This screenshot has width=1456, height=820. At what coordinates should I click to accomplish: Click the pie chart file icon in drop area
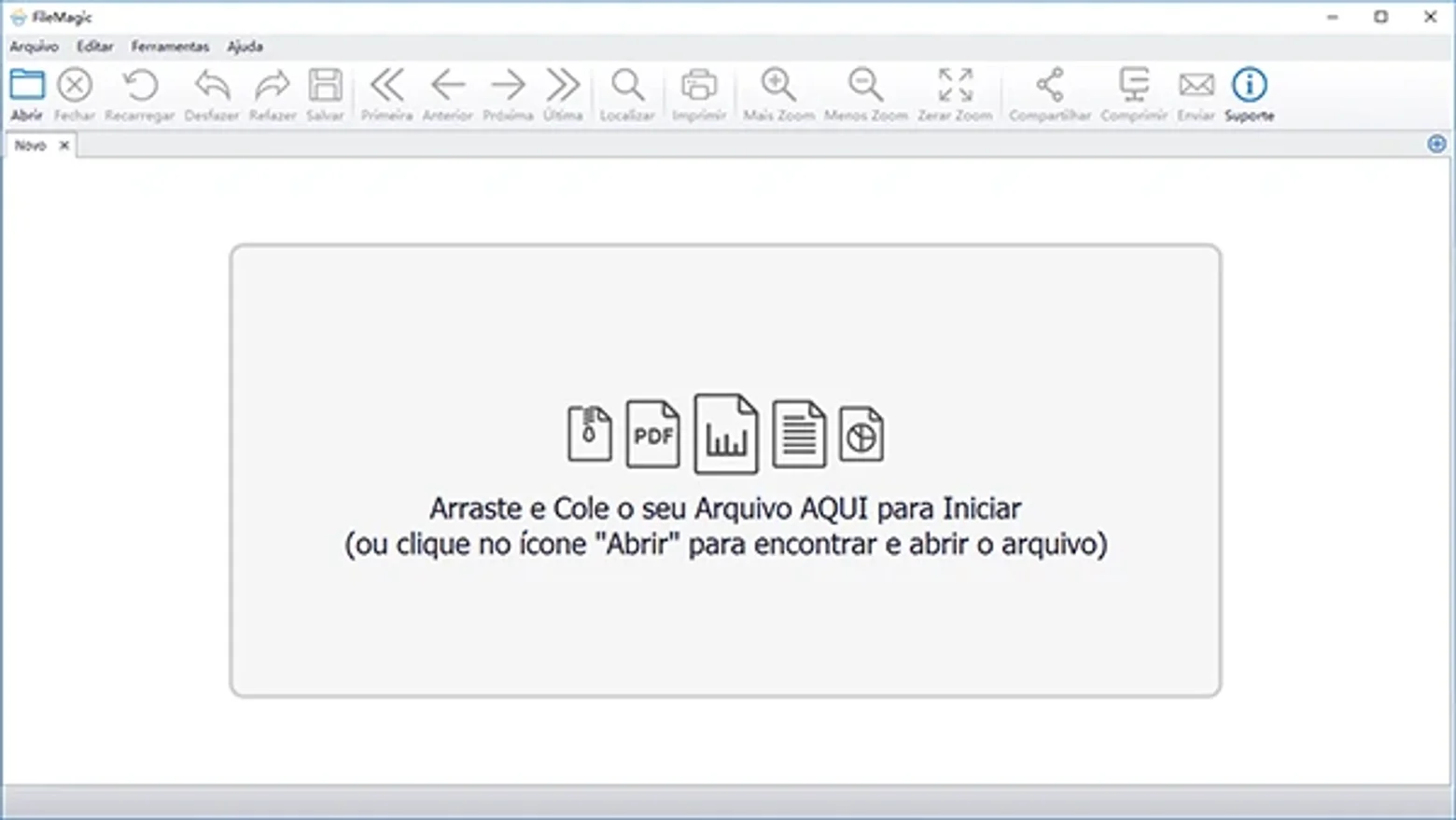pyautogui.click(x=861, y=434)
